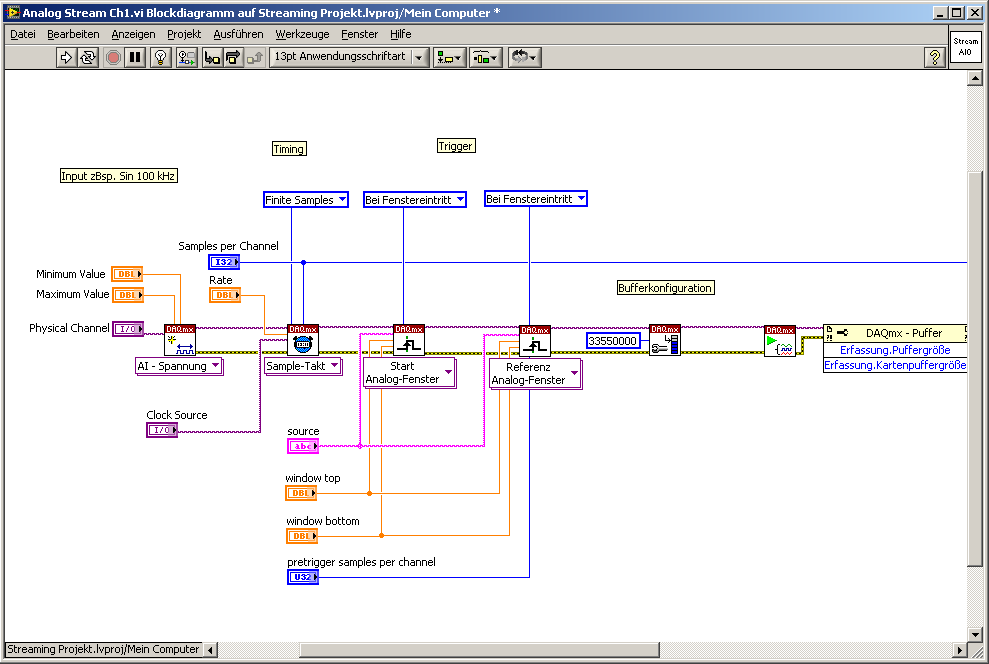Select the source string terminal

click(303, 446)
